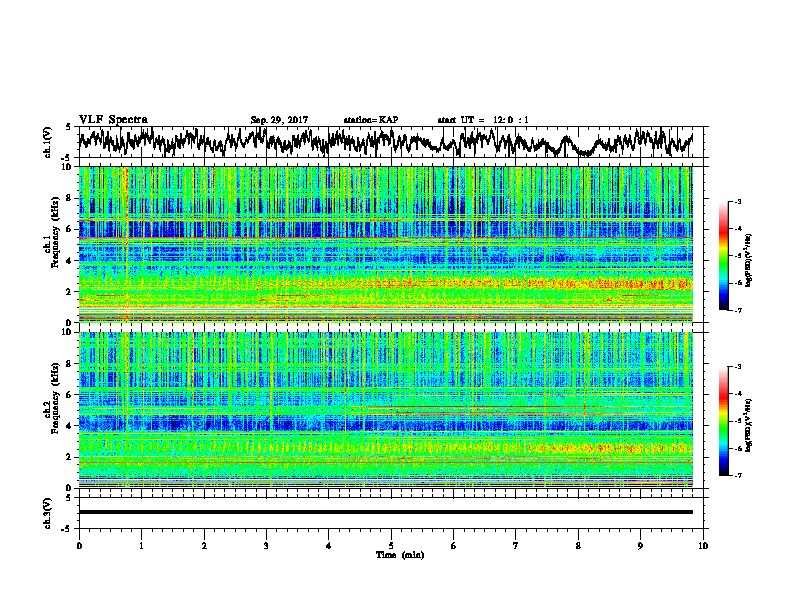Click the "ch.1(V)" waveform axis label
Screen dimensions: 792x612
(x=48, y=142)
